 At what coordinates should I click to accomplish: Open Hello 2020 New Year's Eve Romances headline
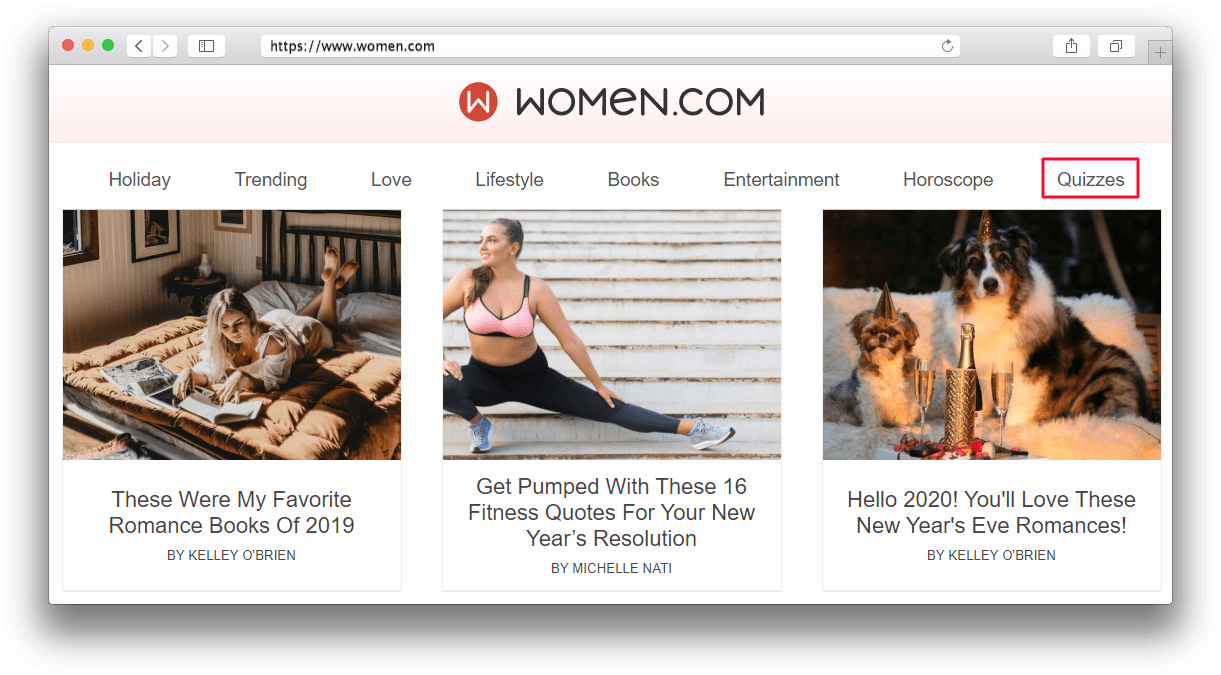(x=992, y=512)
